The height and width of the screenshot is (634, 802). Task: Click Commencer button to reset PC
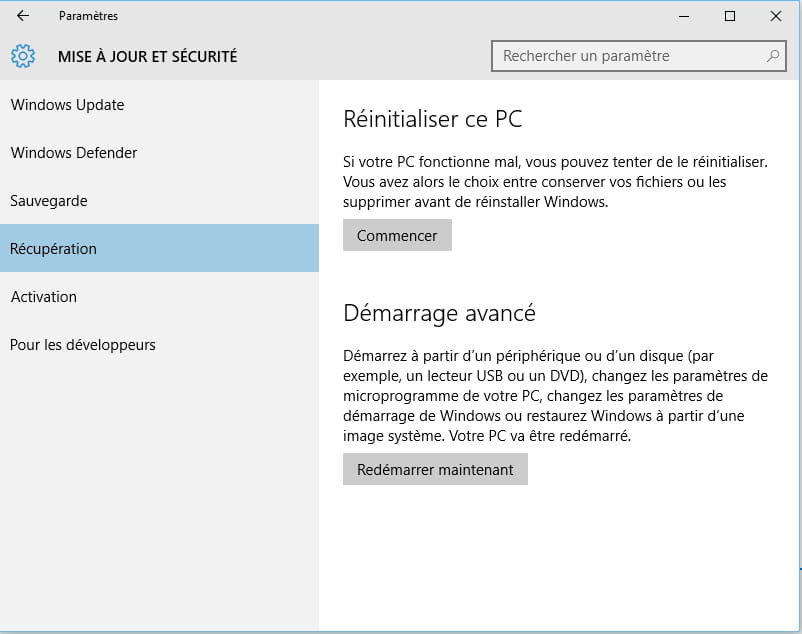pos(397,235)
